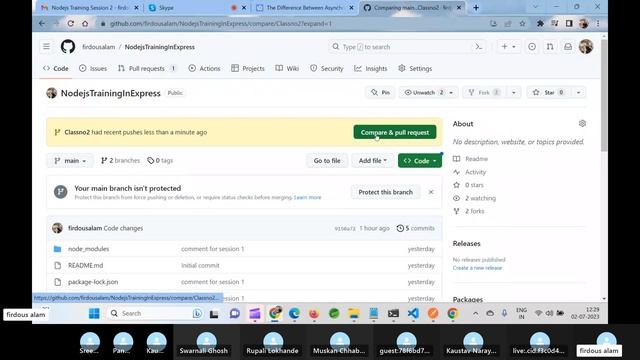Viewport: 640px width, 360px height.
Task: Expand the browser tab search chevron
Action: coord(535,7)
